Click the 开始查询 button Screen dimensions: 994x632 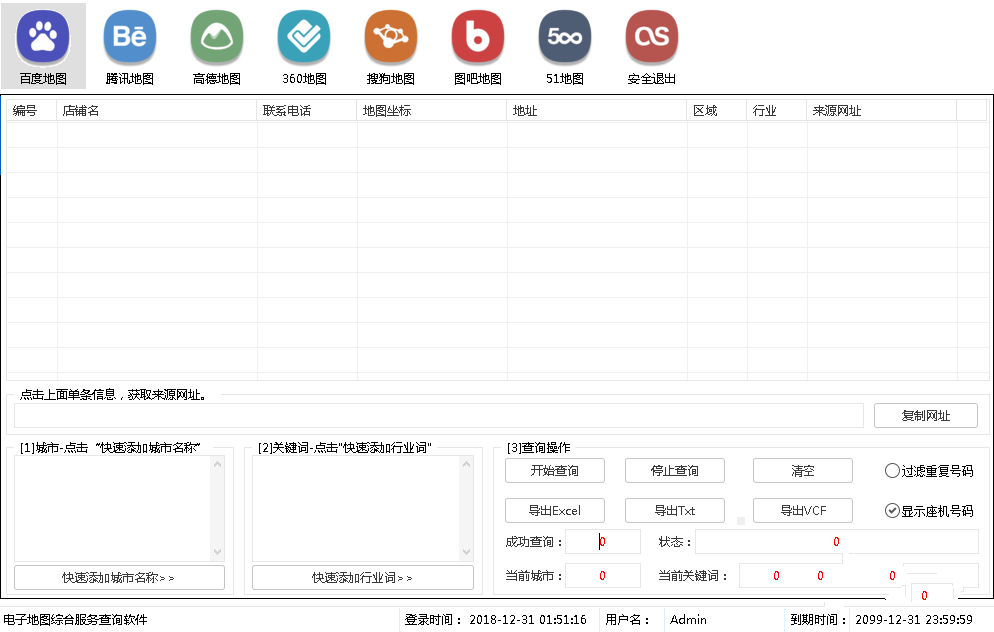pos(555,471)
